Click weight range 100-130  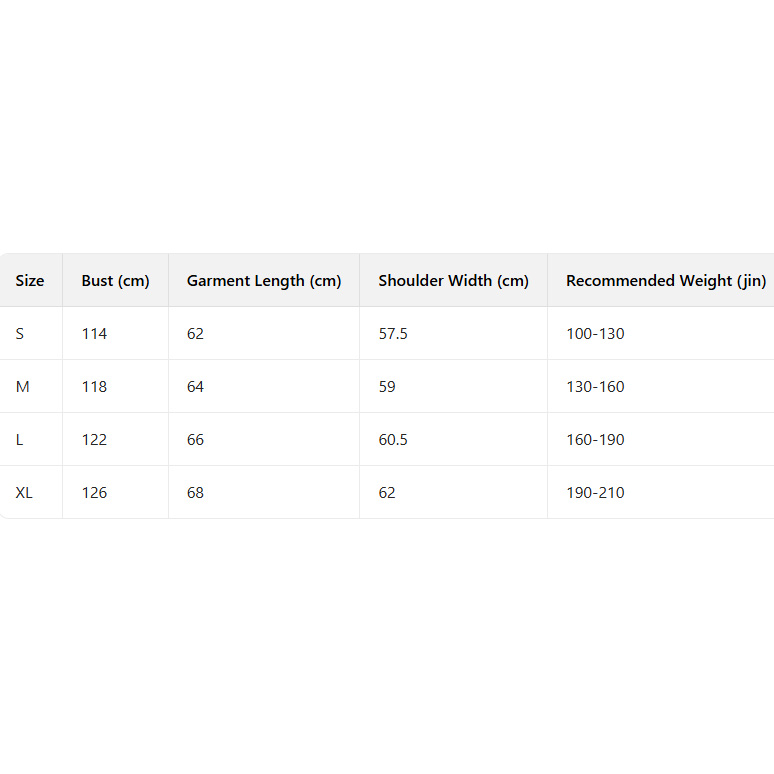(595, 334)
